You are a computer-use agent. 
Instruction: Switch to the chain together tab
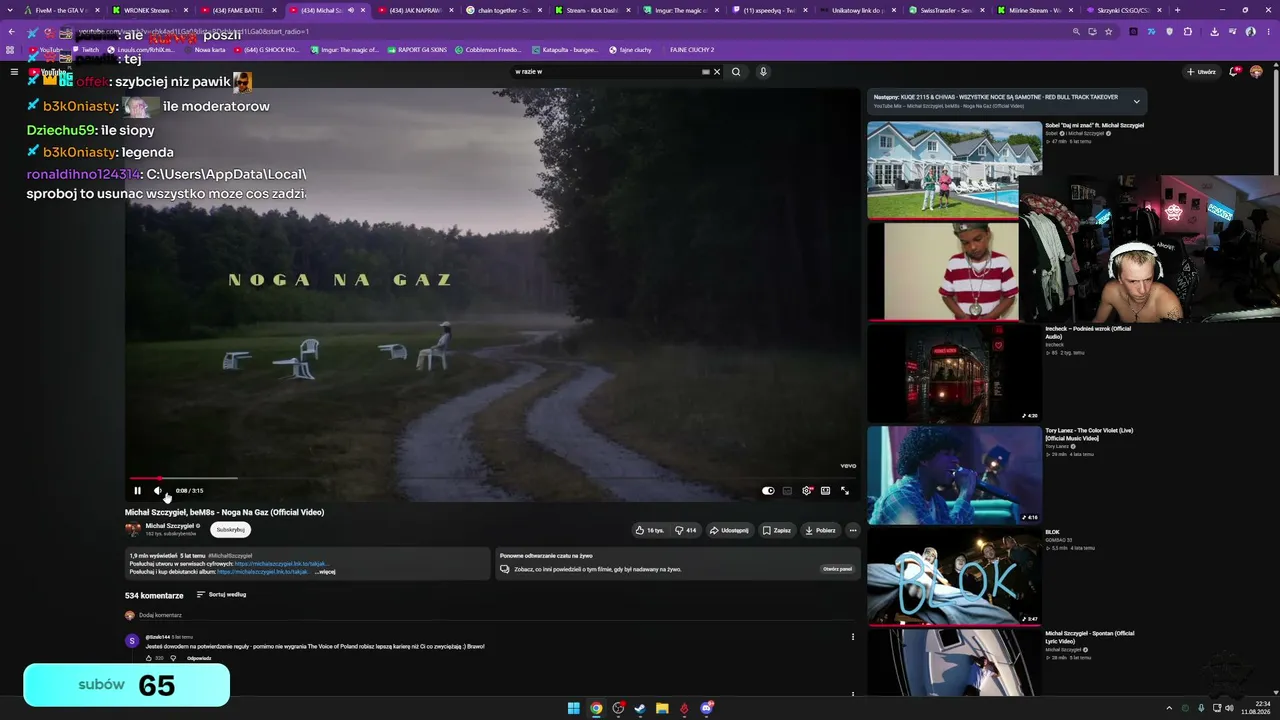pyautogui.click(x=503, y=10)
